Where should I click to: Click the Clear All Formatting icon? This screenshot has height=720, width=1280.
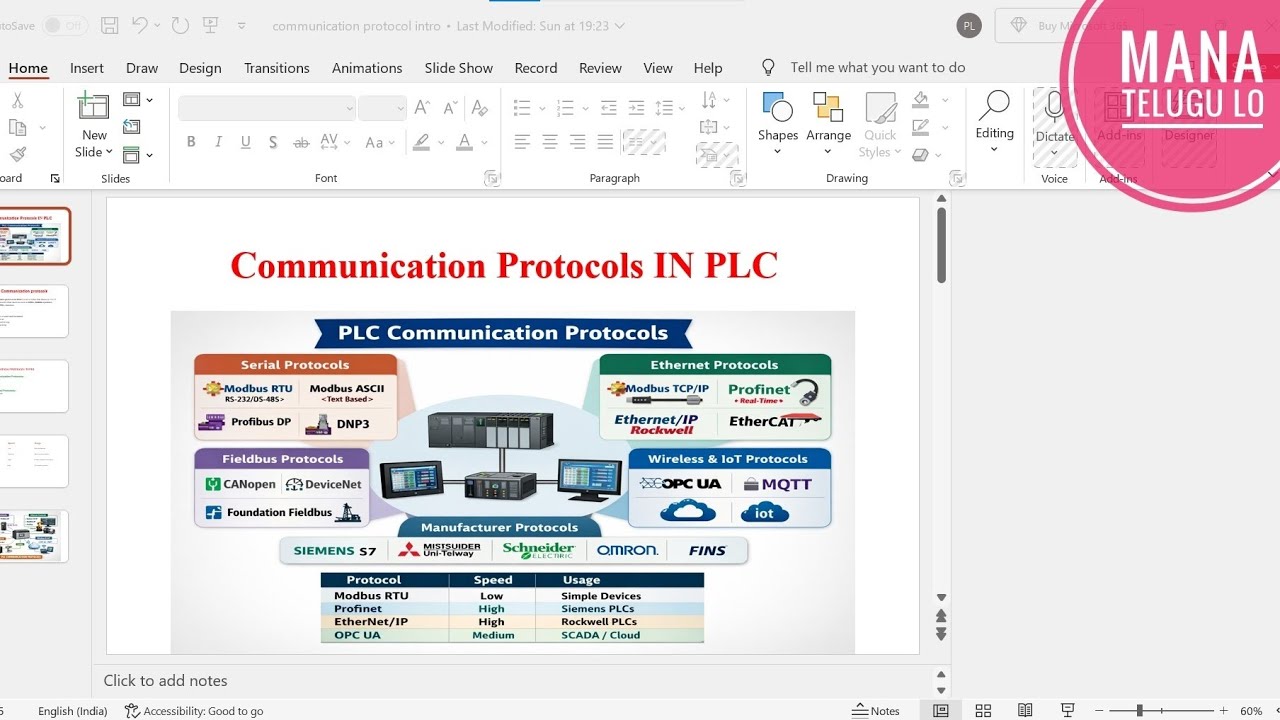pyautogui.click(x=480, y=108)
